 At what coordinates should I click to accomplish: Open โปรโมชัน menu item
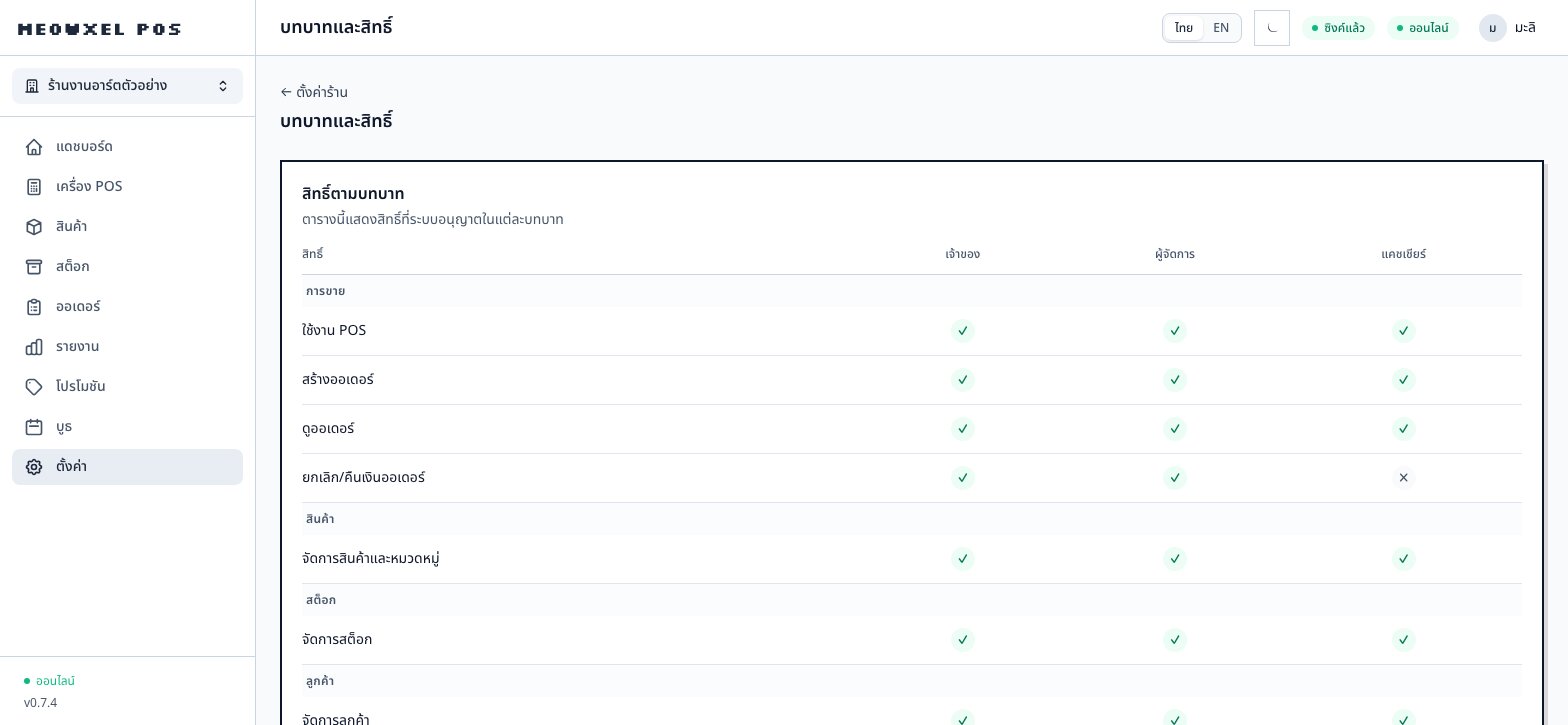[127, 387]
